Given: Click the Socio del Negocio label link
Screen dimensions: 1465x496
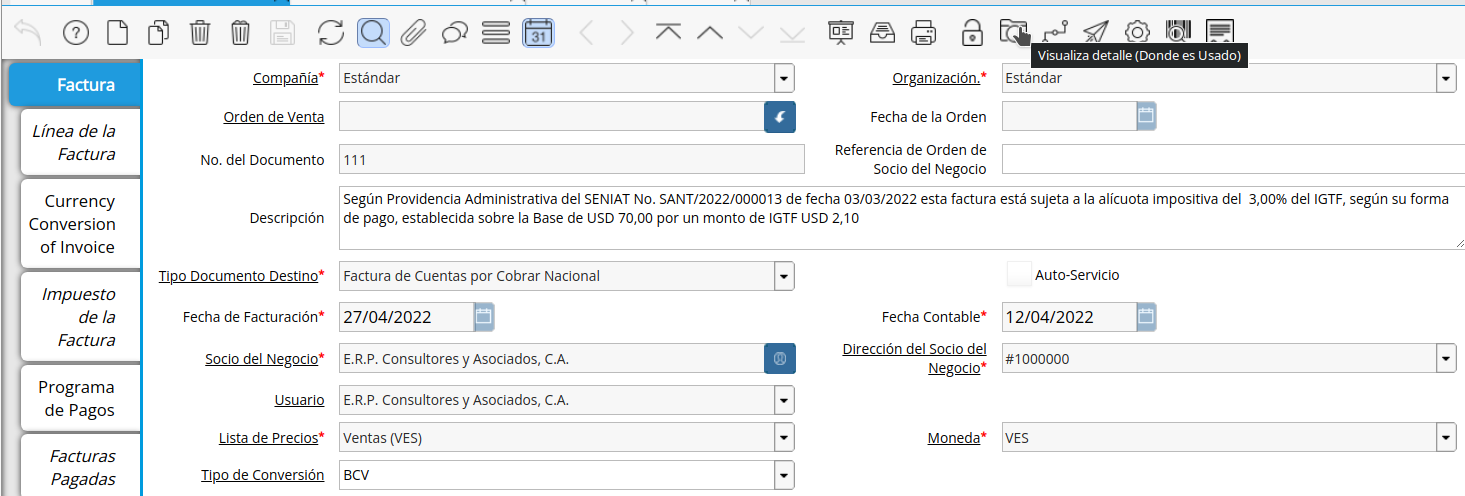Looking at the screenshot, I should pos(264,359).
